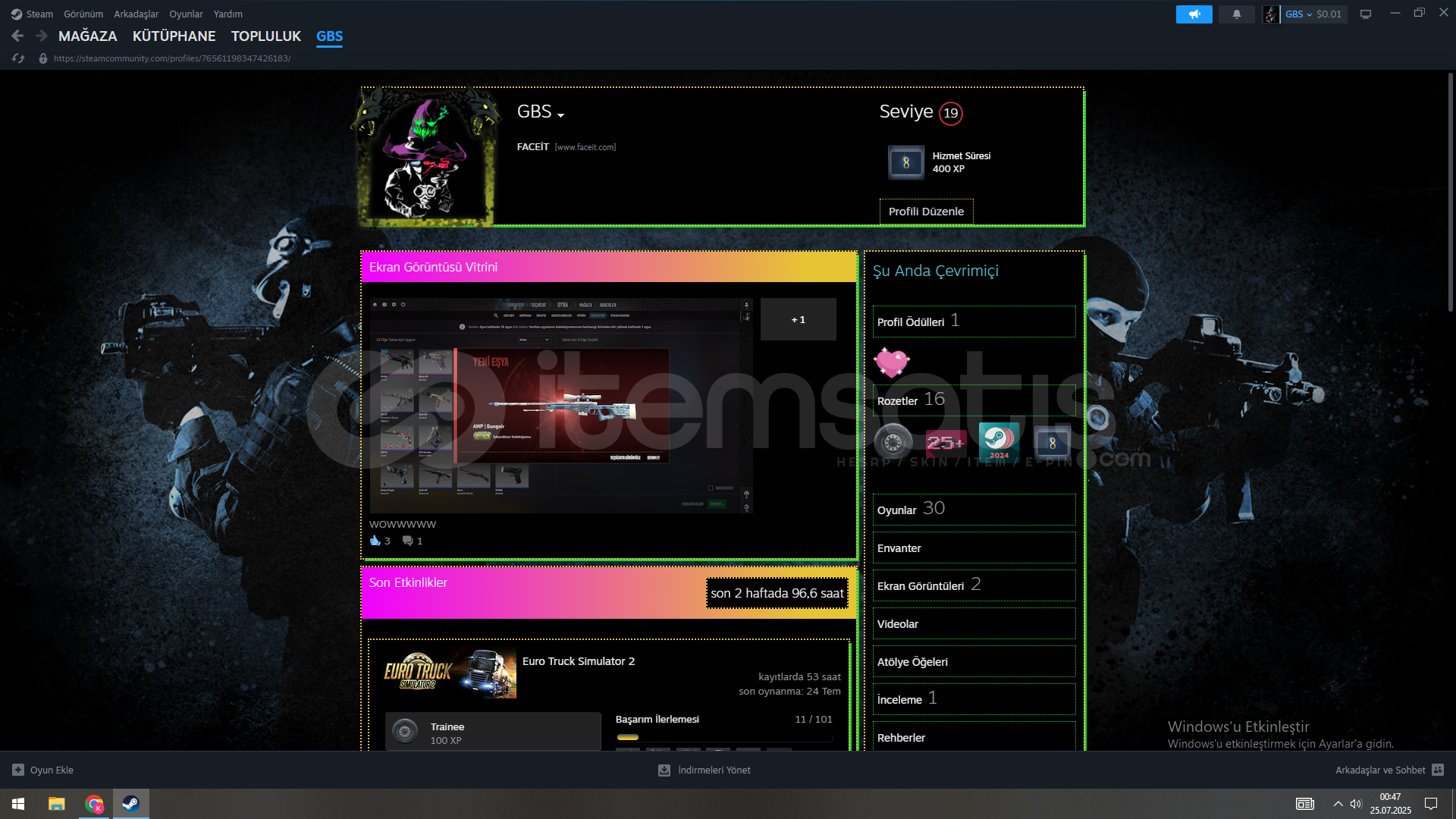Screen dimensions: 1456x819
Task: Open the Atölye Öğeleri link
Action: tap(974, 661)
